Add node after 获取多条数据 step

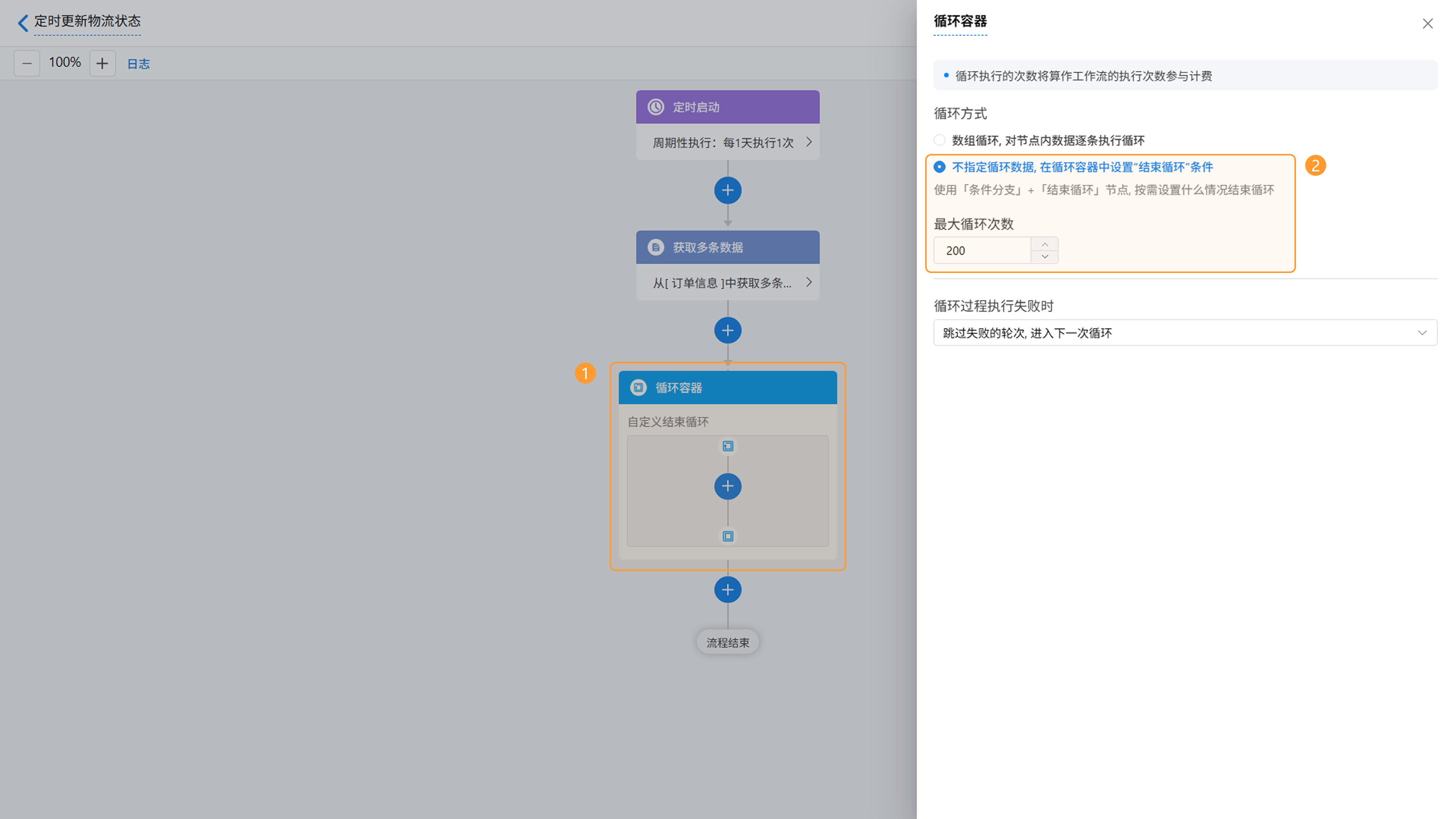click(728, 331)
